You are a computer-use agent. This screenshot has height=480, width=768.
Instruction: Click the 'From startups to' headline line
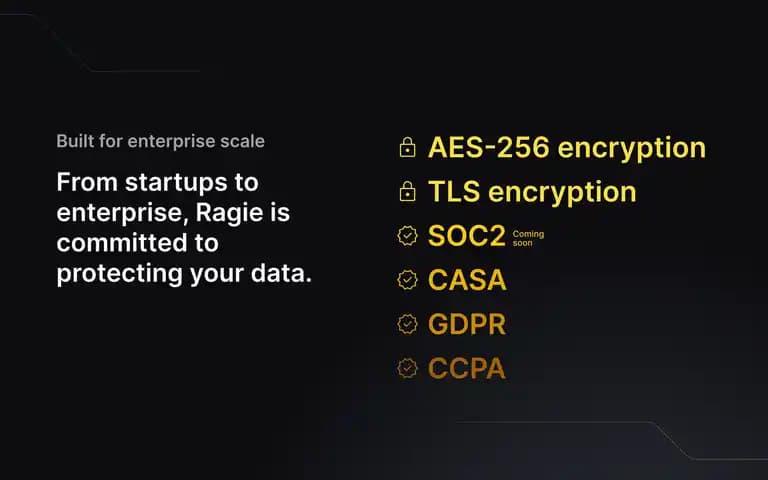pyautogui.click(x=157, y=182)
